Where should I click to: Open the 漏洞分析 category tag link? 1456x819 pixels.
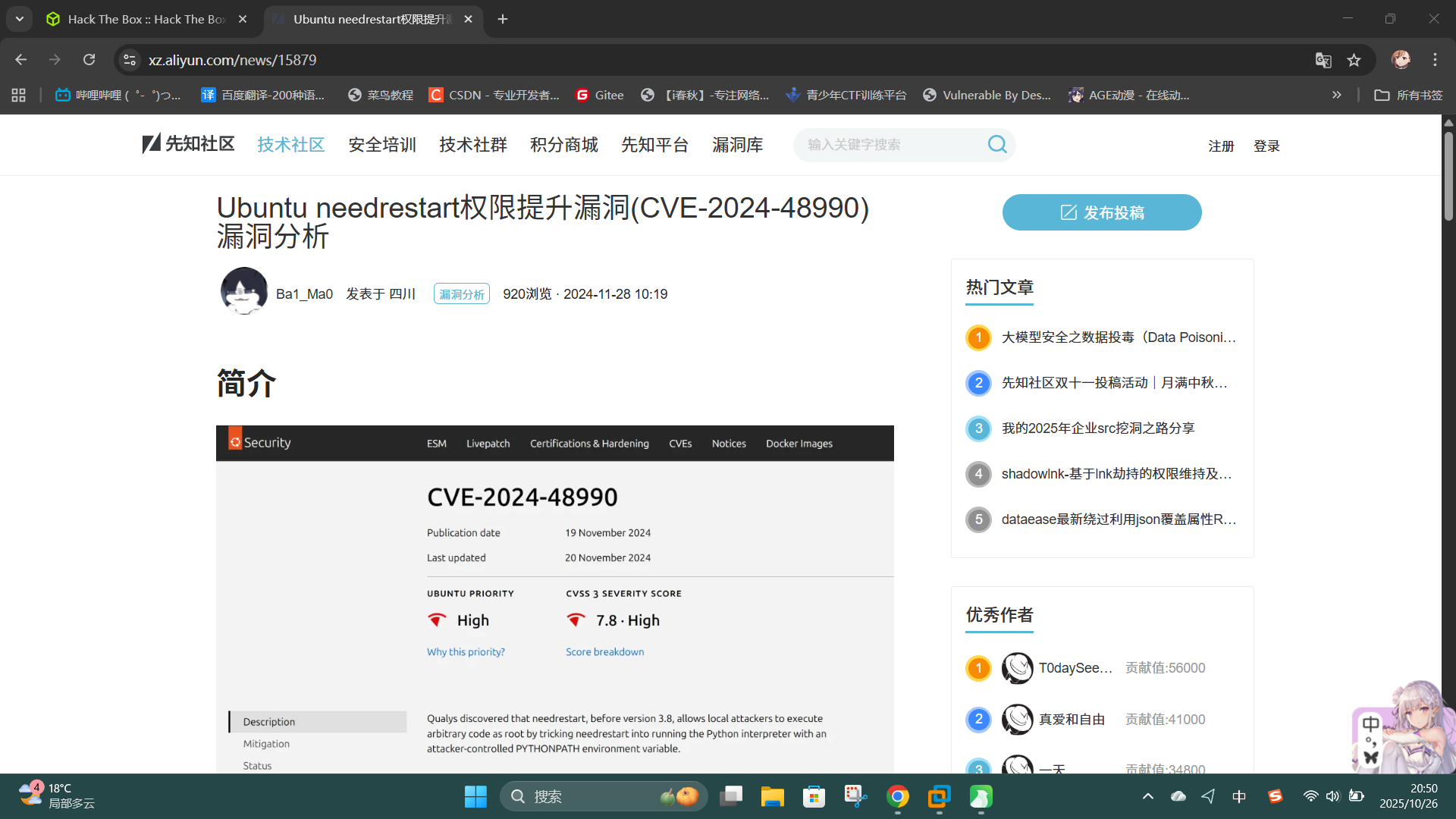coord(461,294)
